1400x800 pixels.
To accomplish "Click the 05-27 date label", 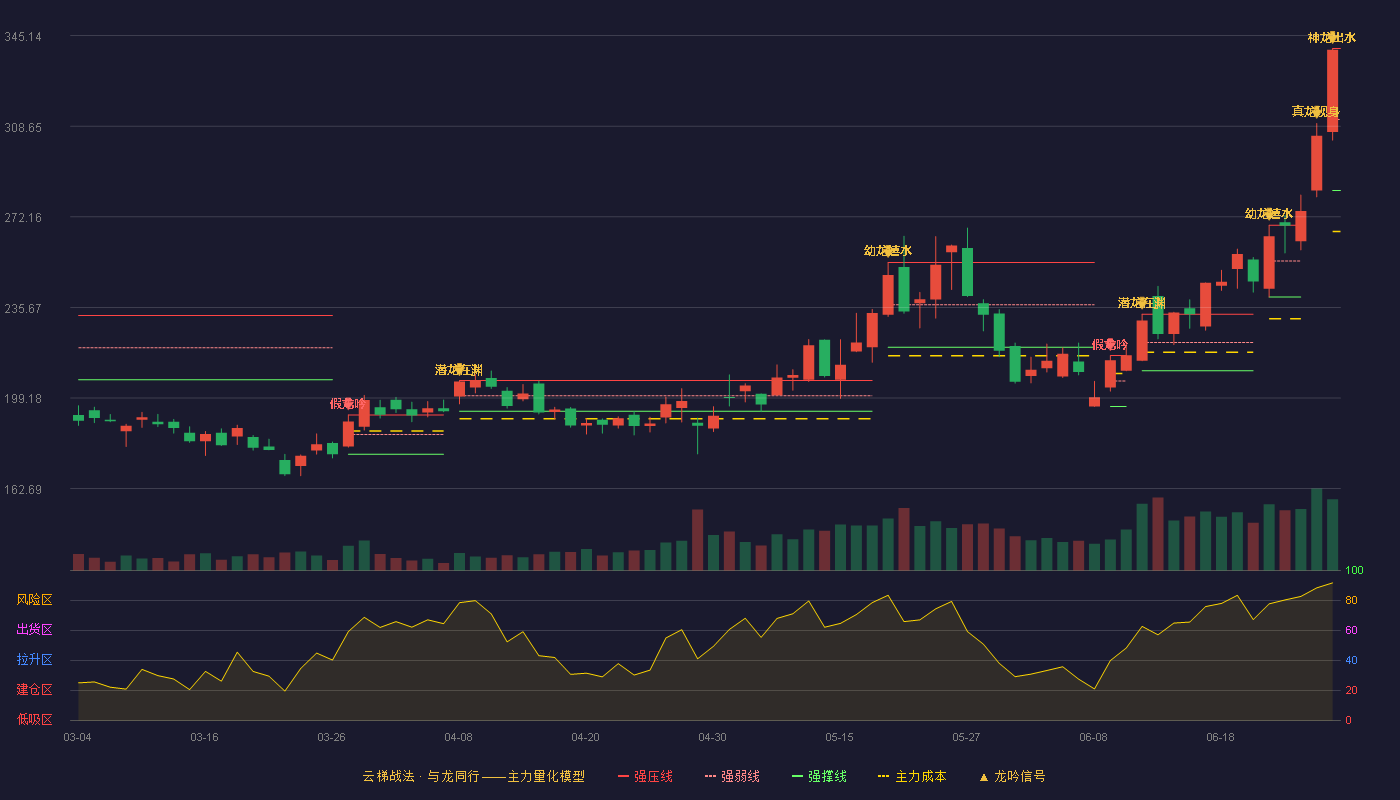I will click(966, 737).
